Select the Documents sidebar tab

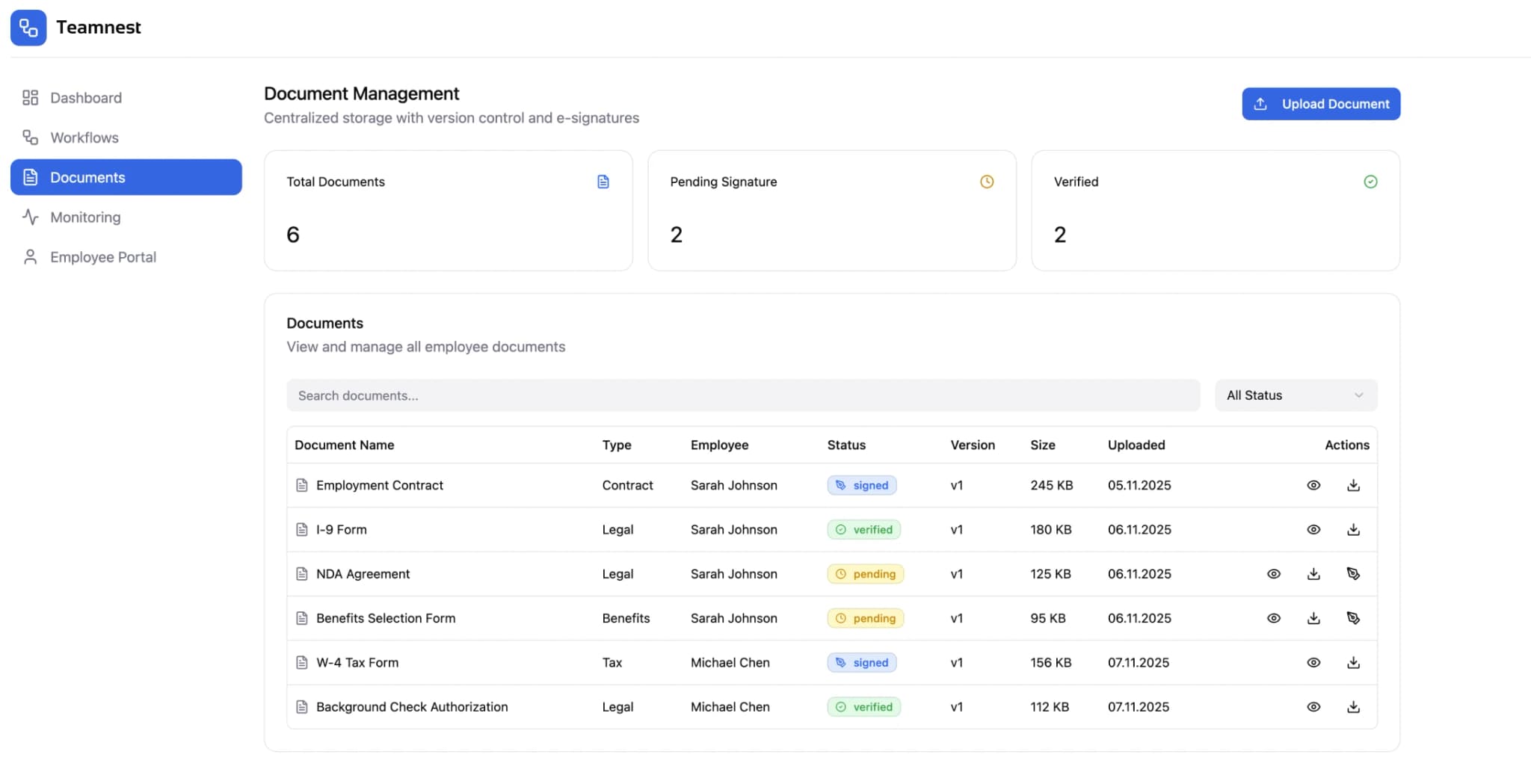click(x=87, y=177)
